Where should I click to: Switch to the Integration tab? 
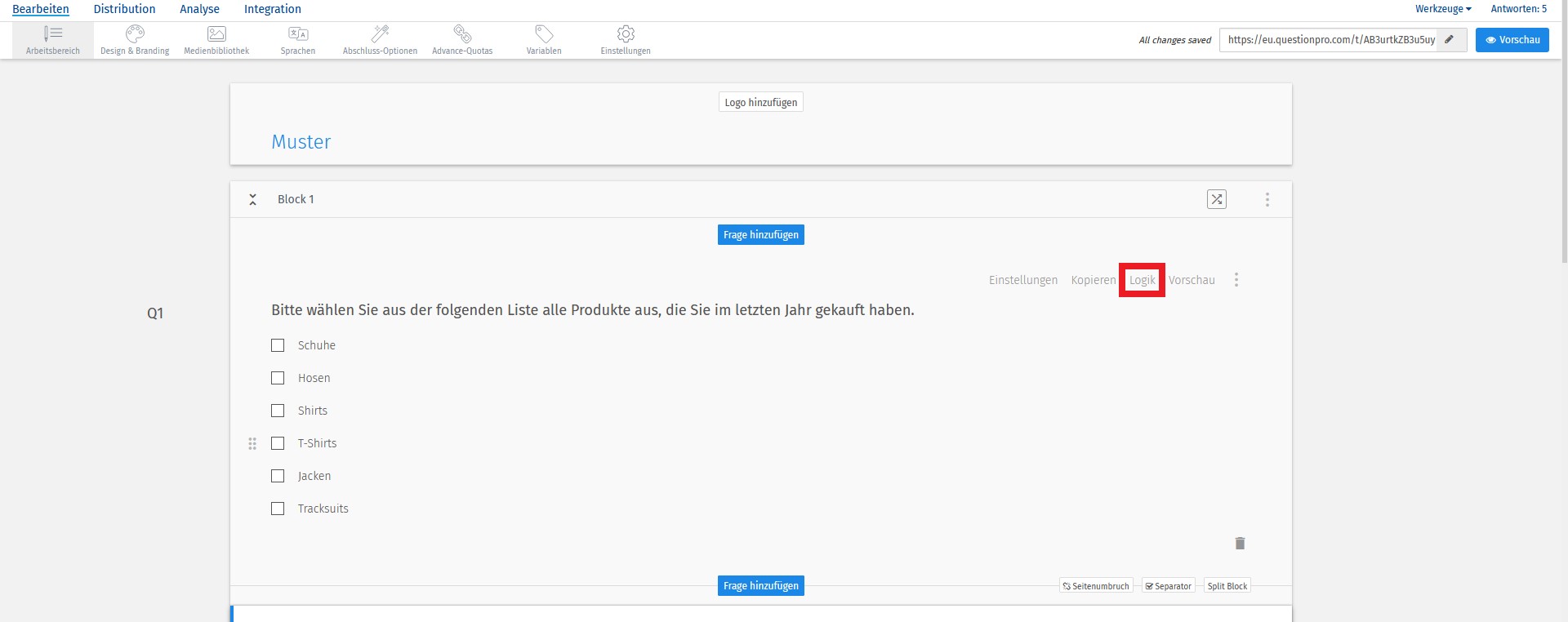[x=273, y=9]
